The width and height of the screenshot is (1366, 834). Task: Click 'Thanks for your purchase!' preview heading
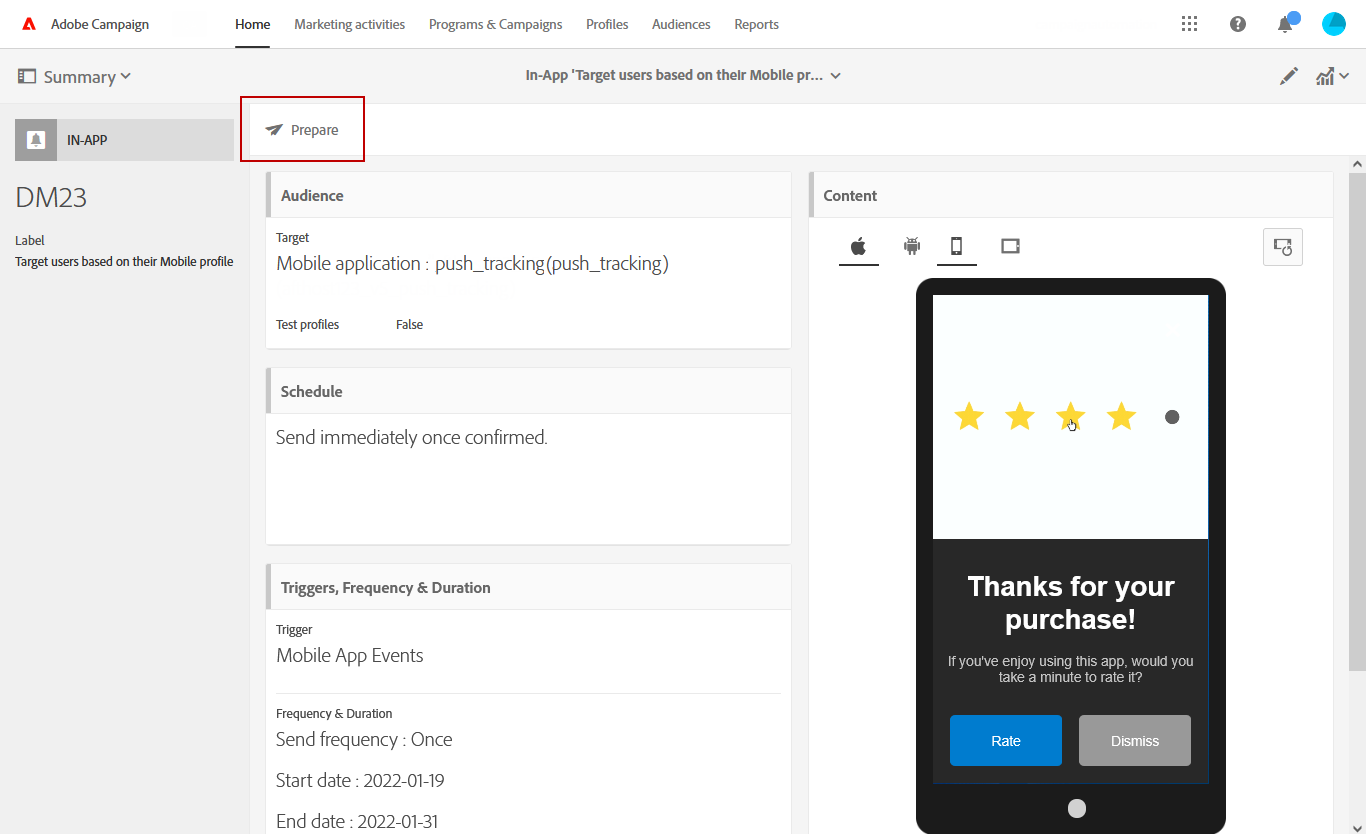coord(1071,602)
